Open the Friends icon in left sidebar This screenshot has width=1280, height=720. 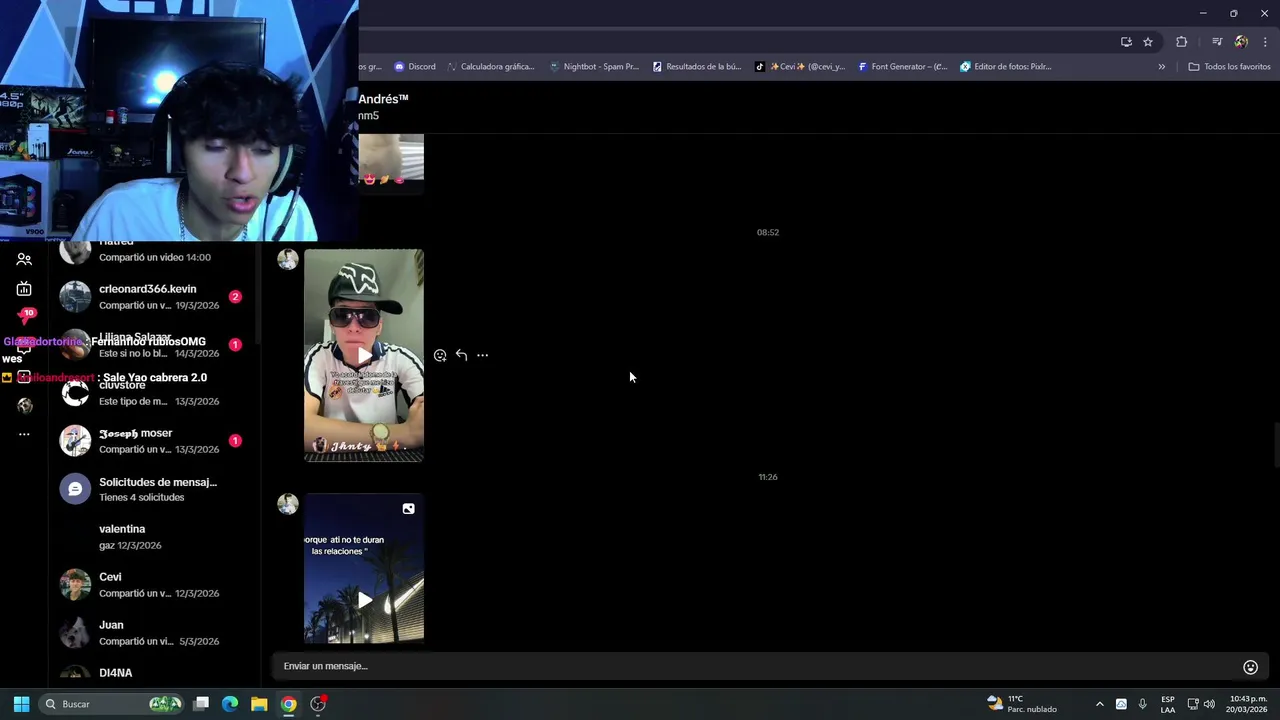[24, 259]
